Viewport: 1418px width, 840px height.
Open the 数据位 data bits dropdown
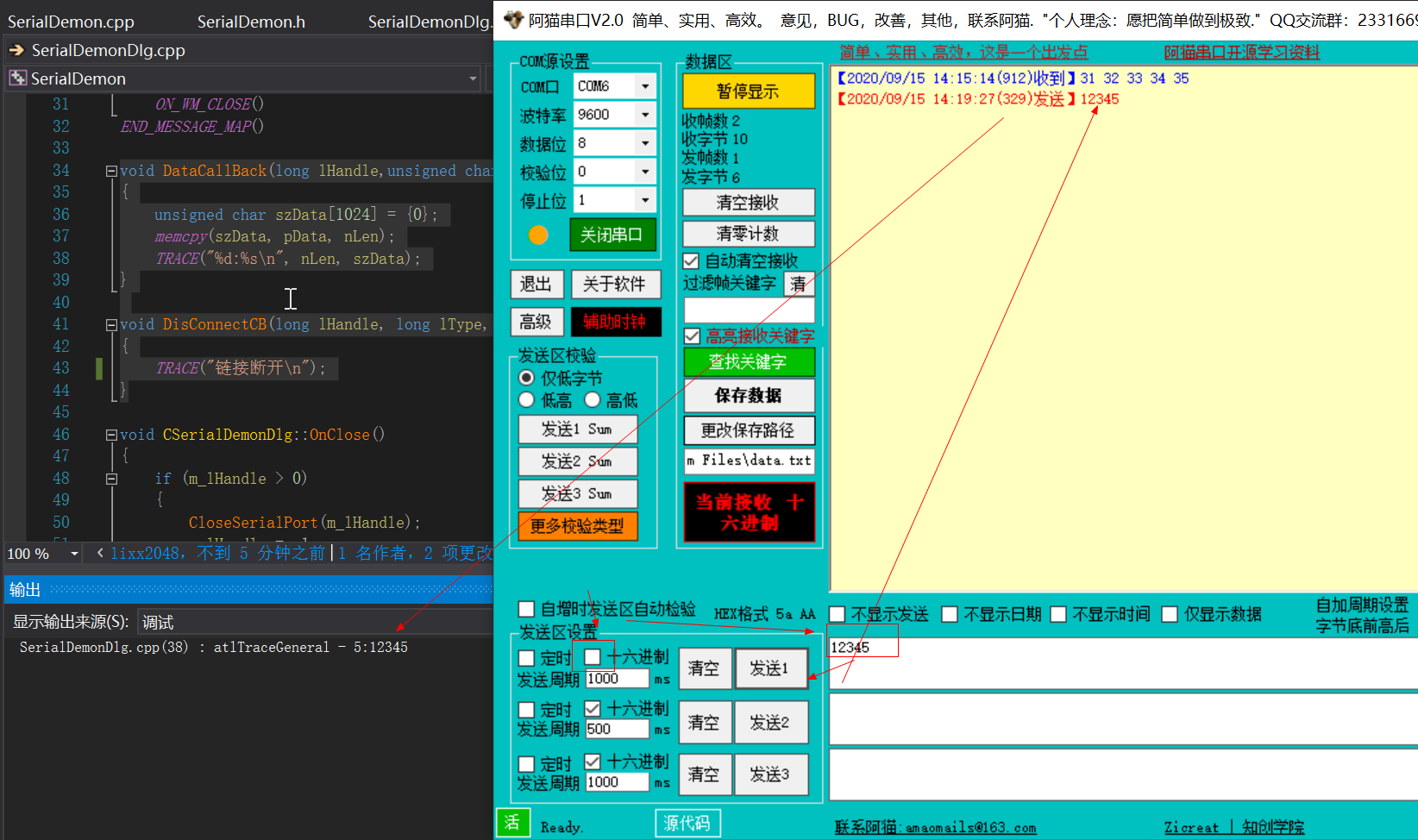coord(645,143)
